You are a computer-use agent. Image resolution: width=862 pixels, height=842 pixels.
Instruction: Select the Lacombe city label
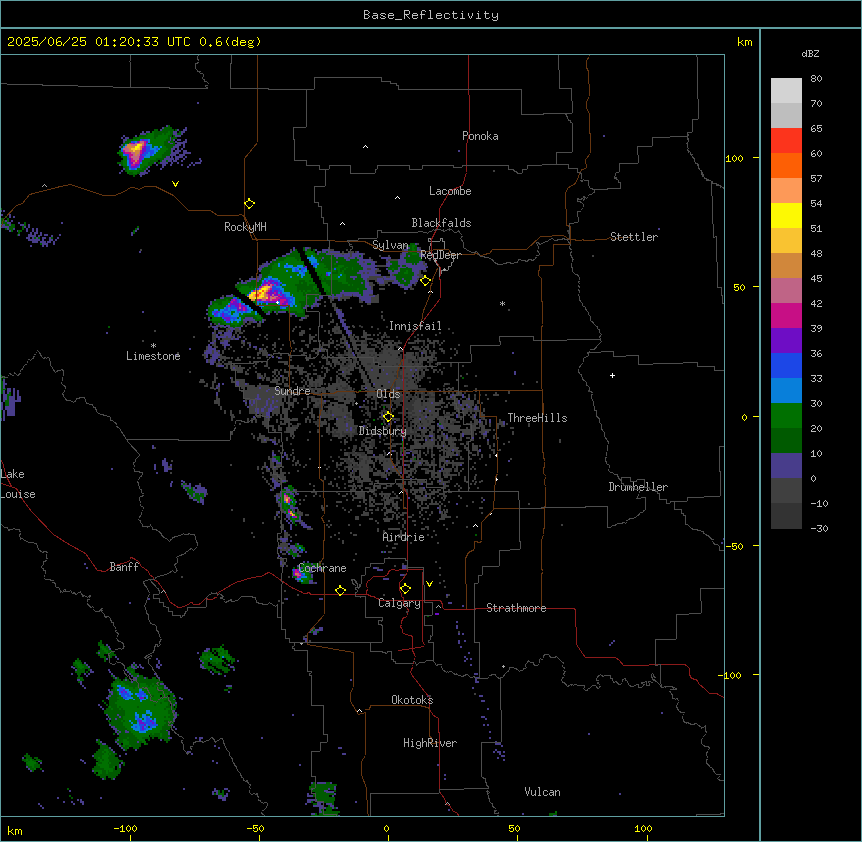(x=450, y=191)
